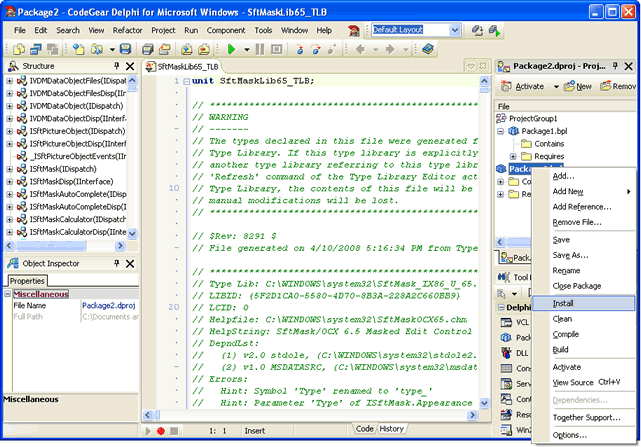Expand the ISftMask(IDispatch) node in Structure
641x447 pixels.
pyautogui.click(x=9, y=169)
